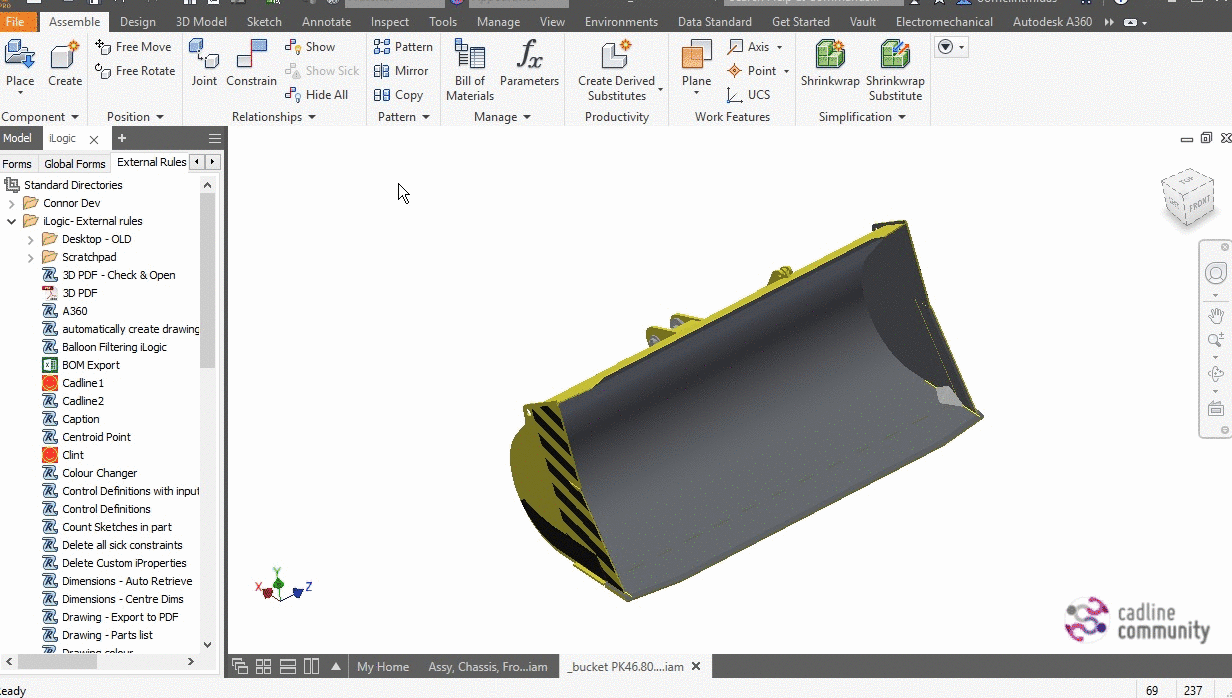This screenshot has width=1232, height=698.
Task: Select the Drawing - Export to PDF rule
Action: [120, 617]
